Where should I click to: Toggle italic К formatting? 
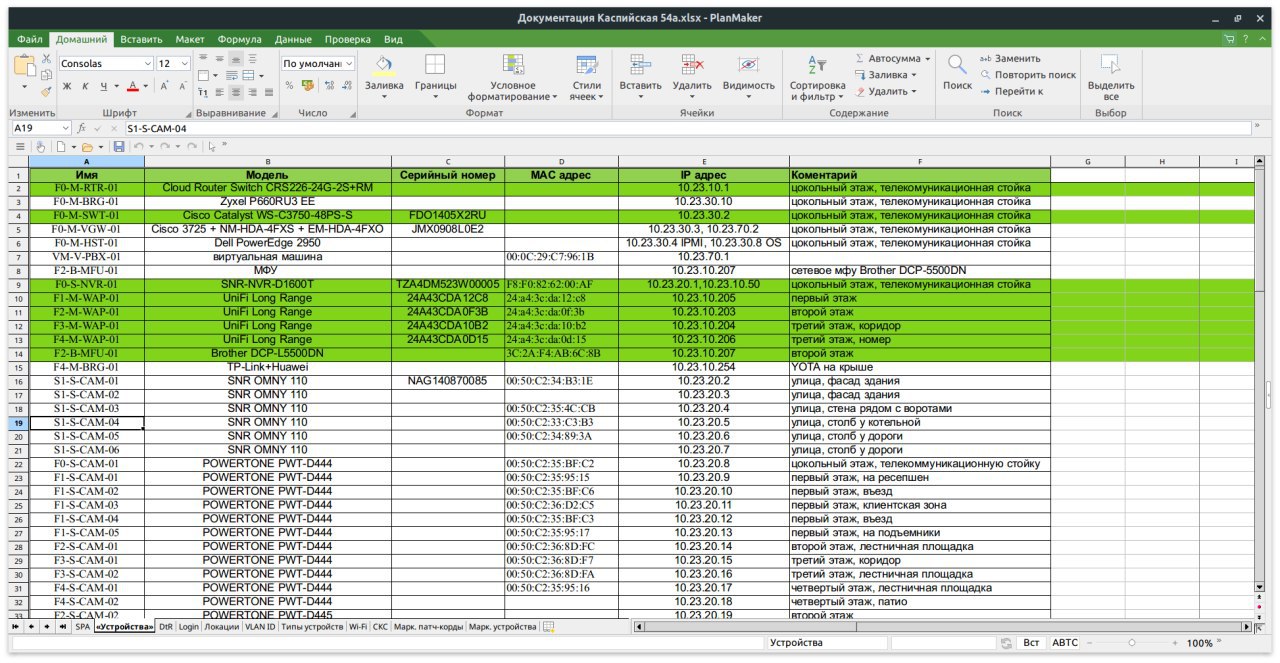pos(85,87)
